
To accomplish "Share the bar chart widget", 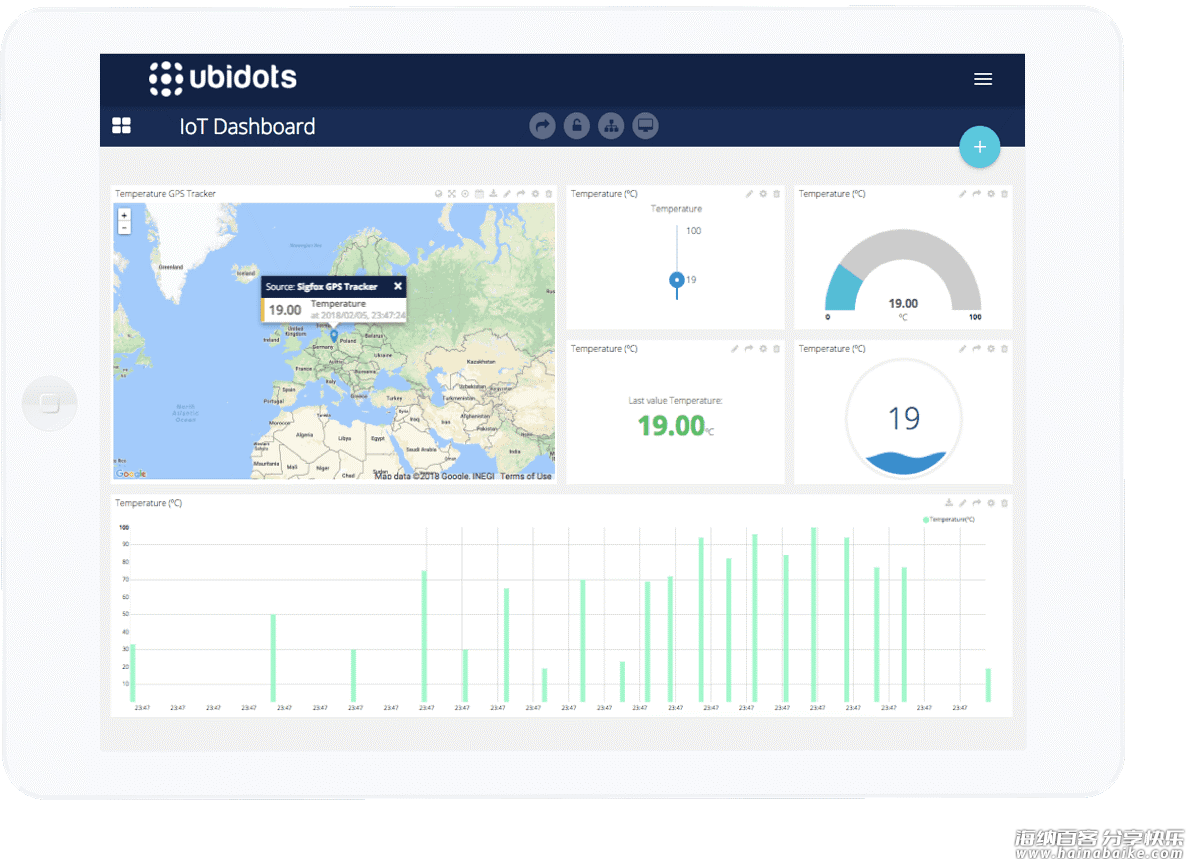I will coord(977,503).
